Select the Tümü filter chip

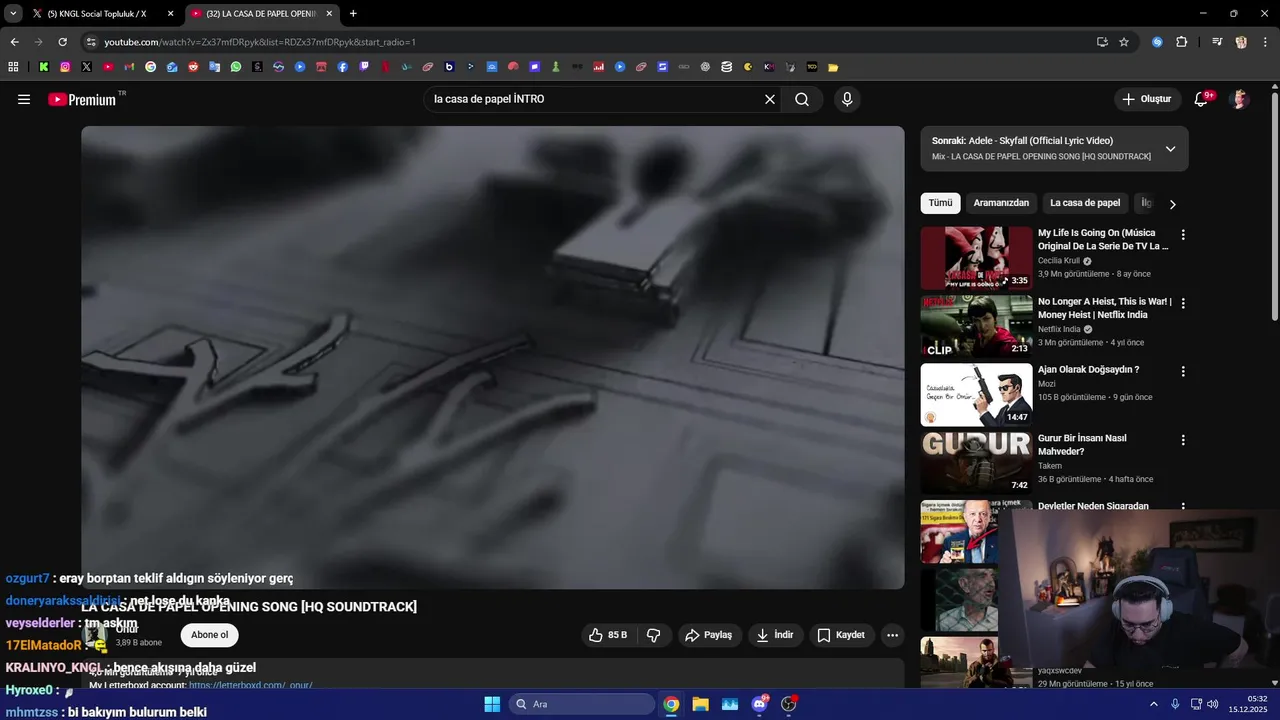click(x=941, y=203)
